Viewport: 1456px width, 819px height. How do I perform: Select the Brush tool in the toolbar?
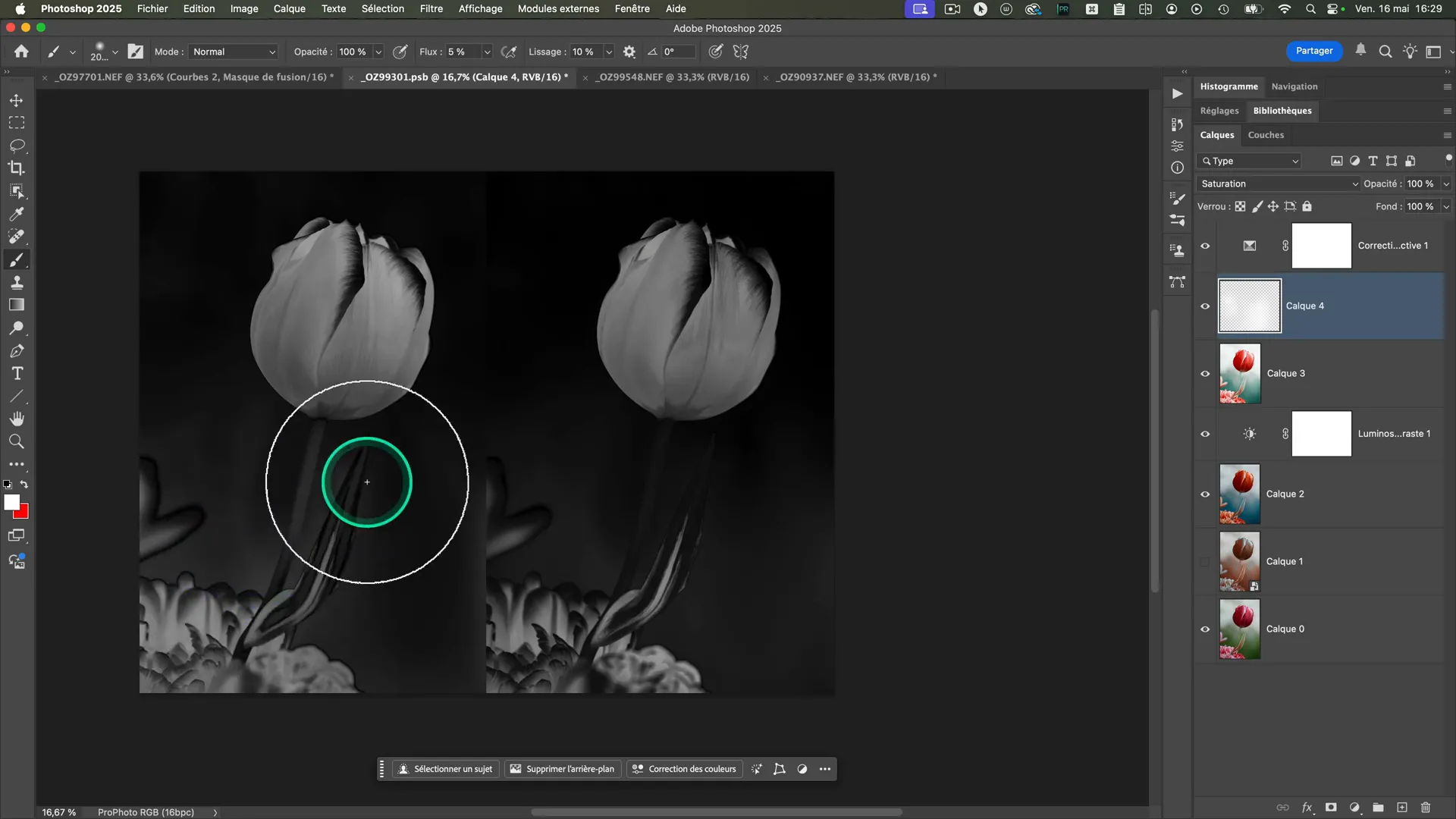16,259
